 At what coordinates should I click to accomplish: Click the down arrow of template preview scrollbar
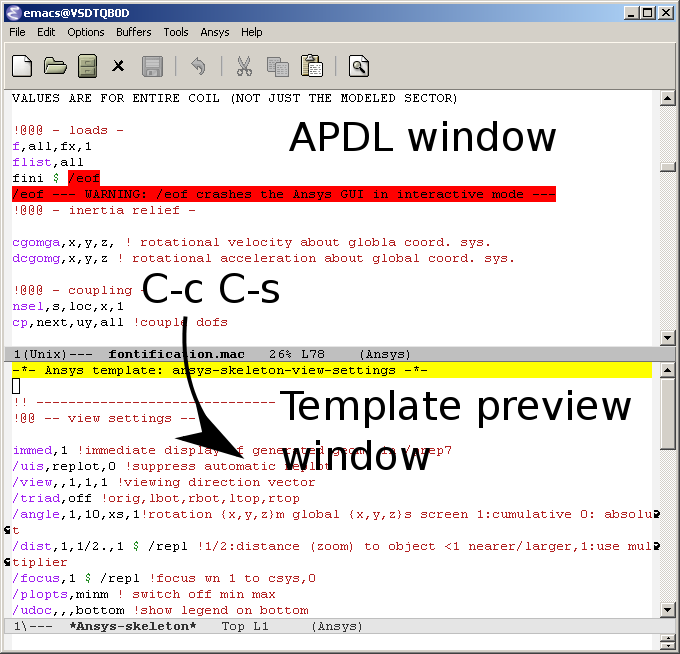point(667,610)
